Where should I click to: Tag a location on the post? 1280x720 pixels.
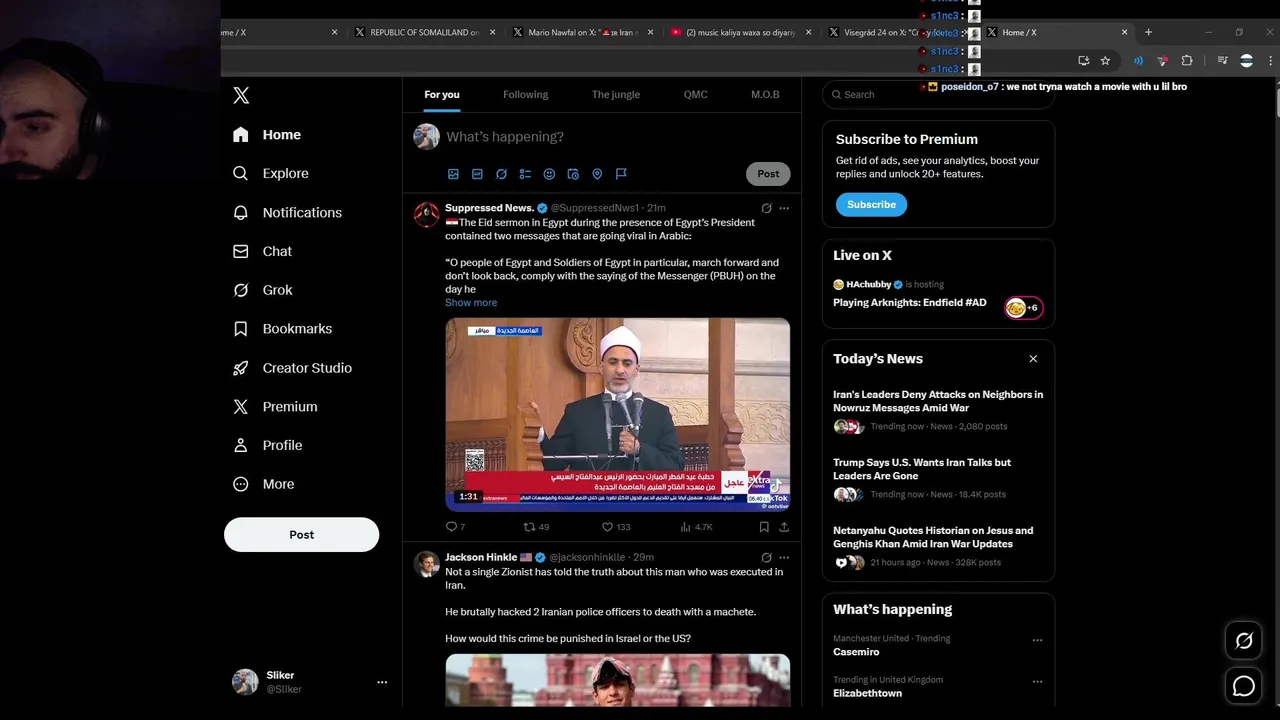pos(597,174)
